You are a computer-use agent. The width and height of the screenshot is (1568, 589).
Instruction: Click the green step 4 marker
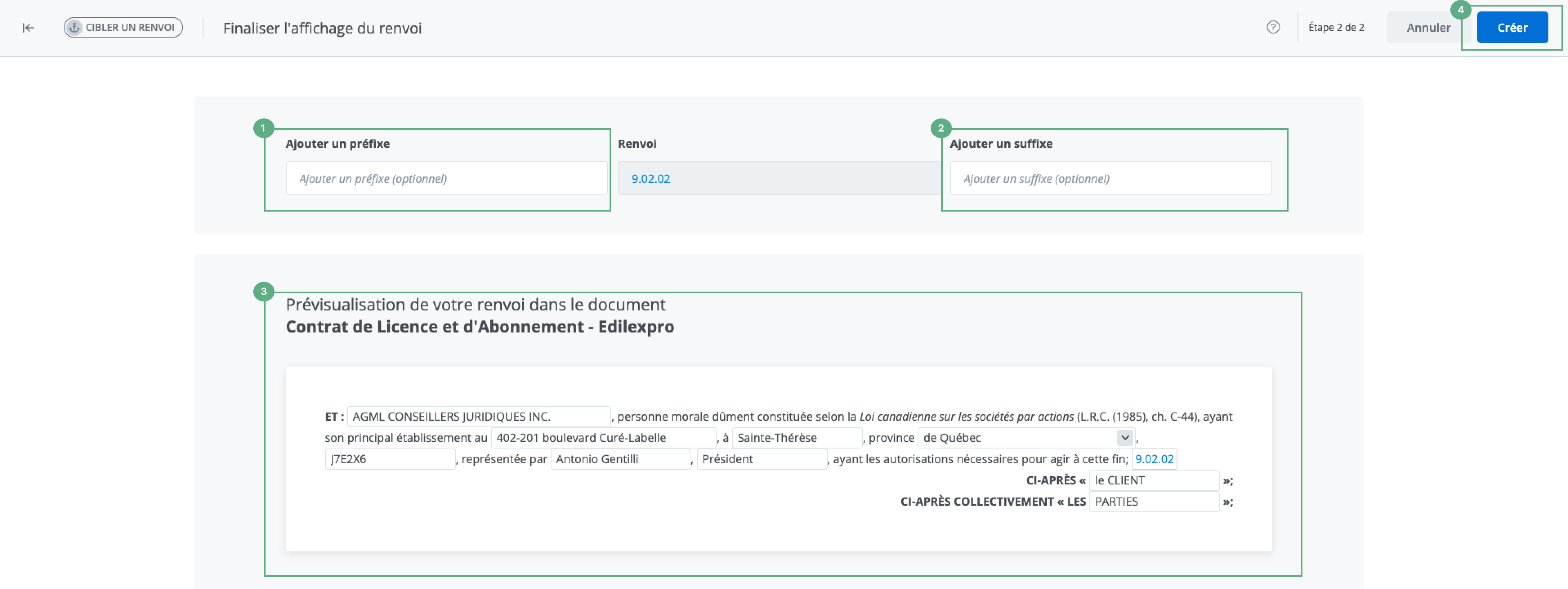click(1460, 10)
